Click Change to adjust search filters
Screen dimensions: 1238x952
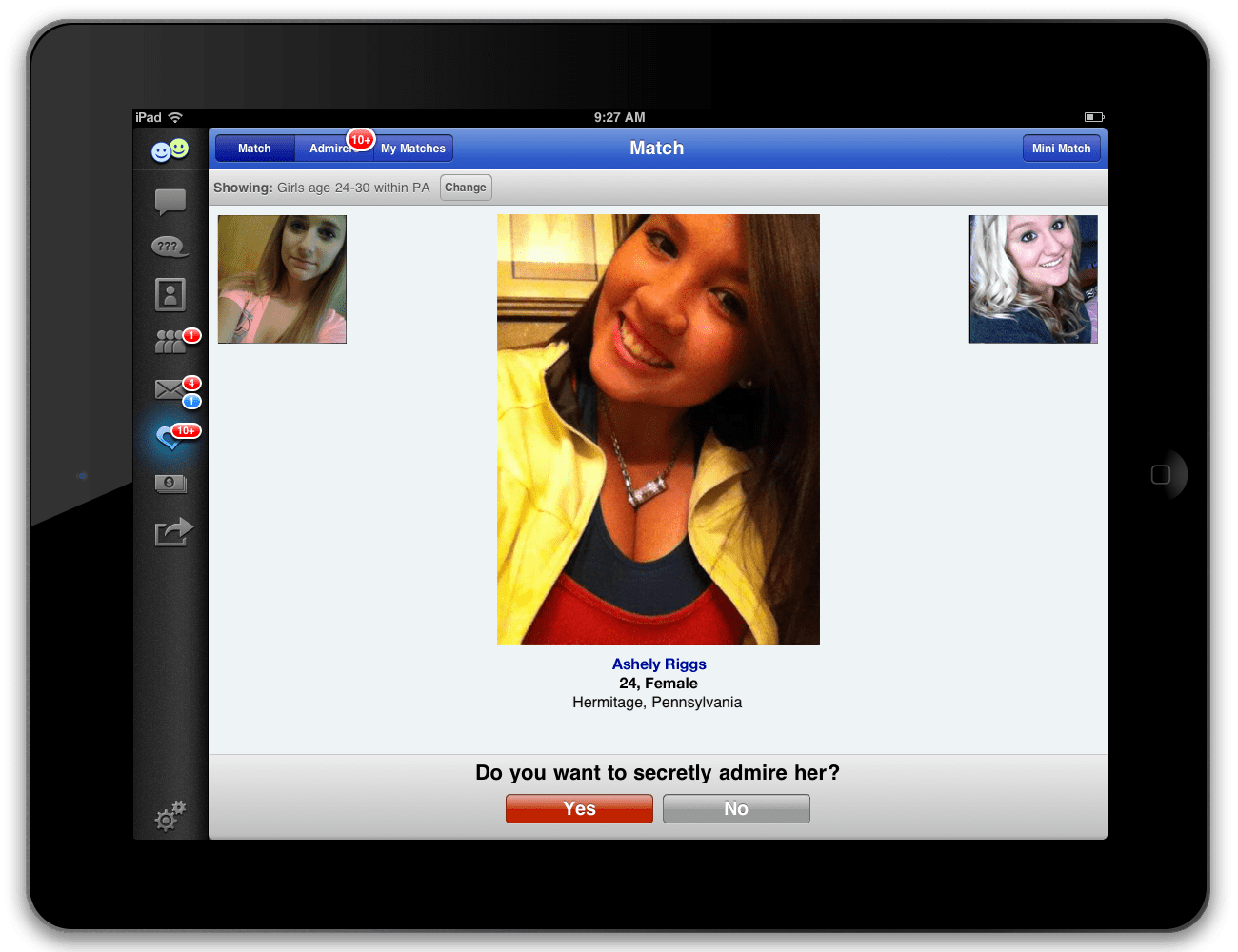[x=466, y=187]
